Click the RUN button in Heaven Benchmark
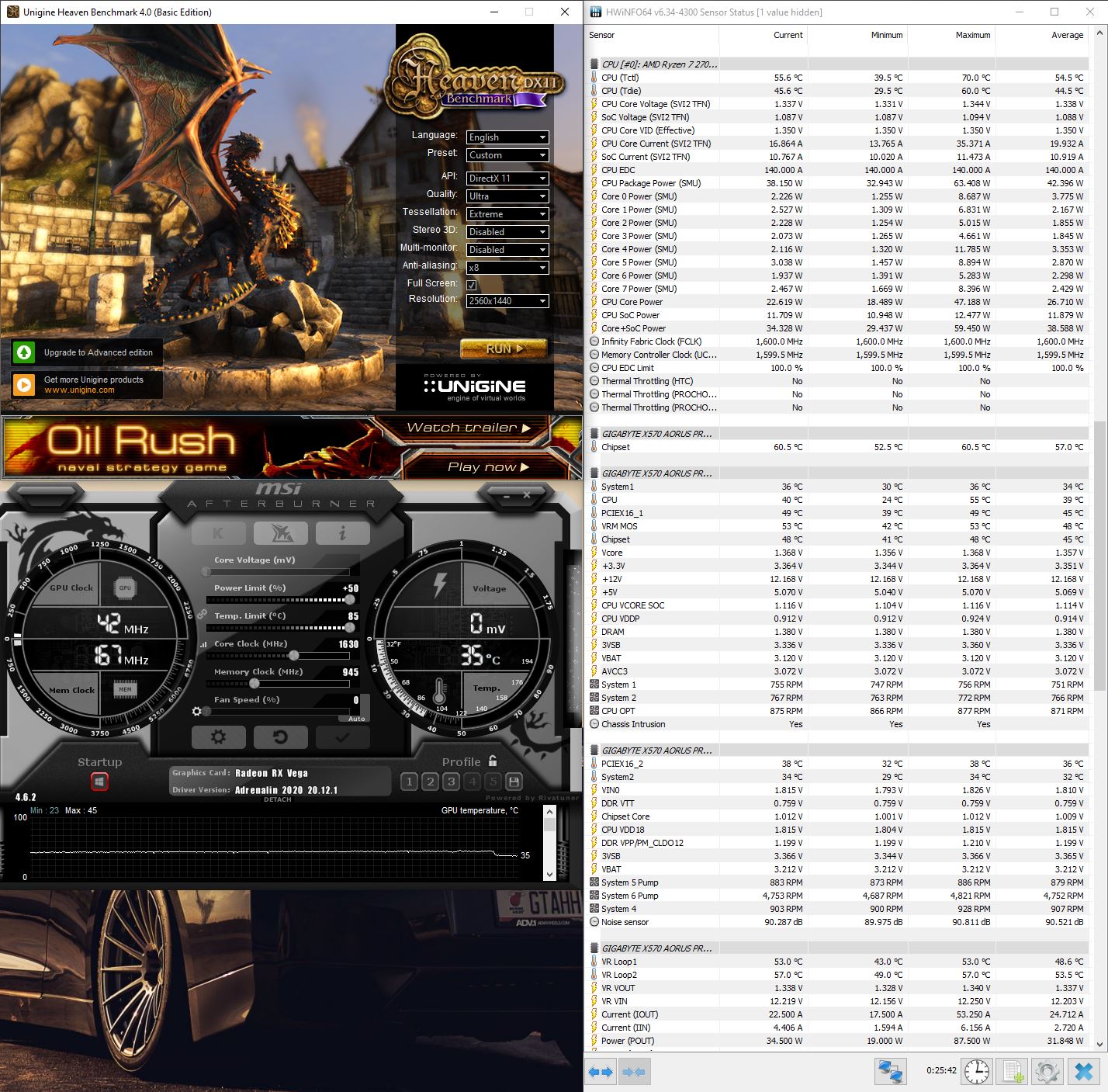The image size is (1108, 1092). [504, 349]
